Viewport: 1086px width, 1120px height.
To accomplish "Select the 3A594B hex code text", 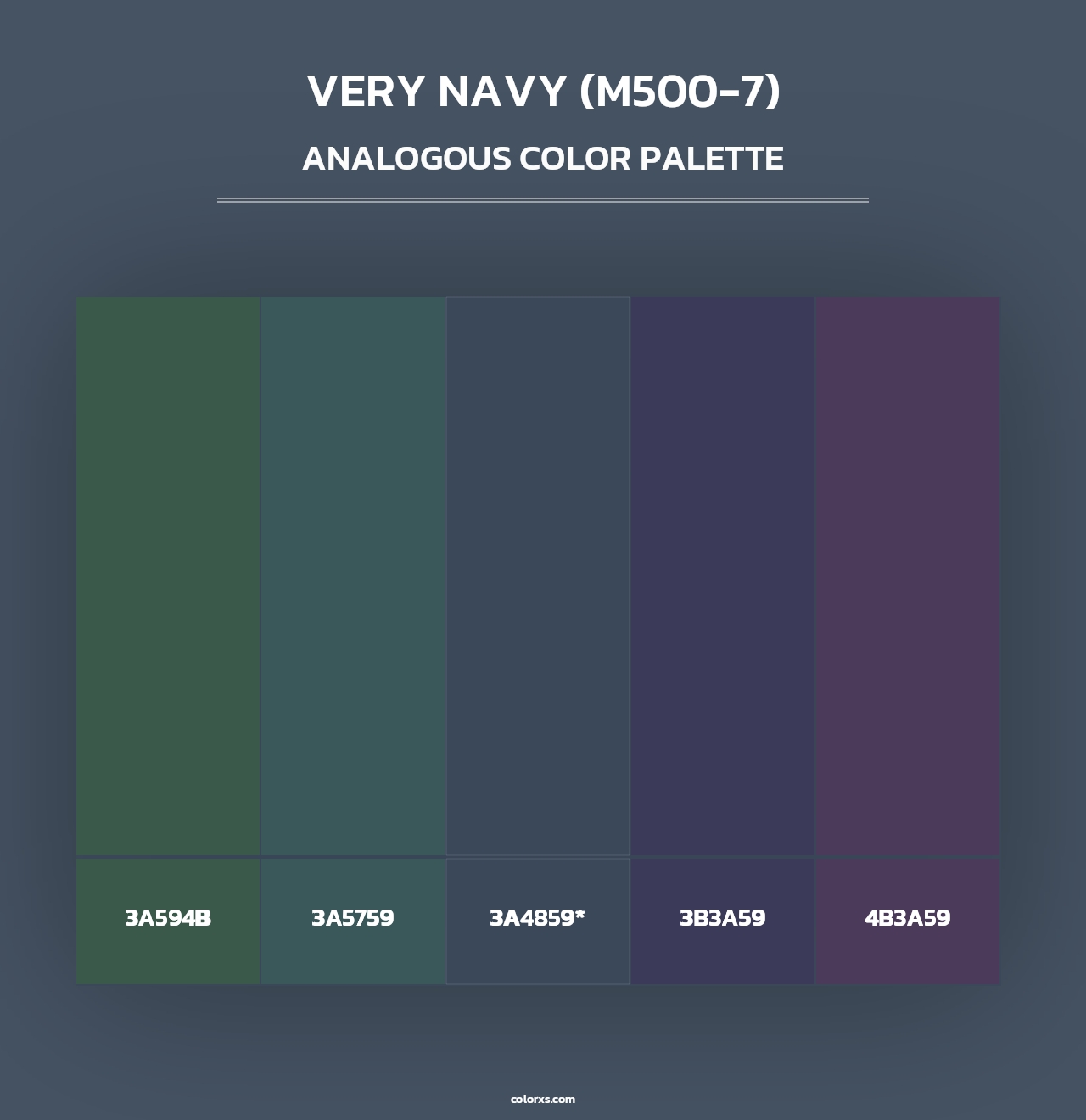I will tap(168, 918).
